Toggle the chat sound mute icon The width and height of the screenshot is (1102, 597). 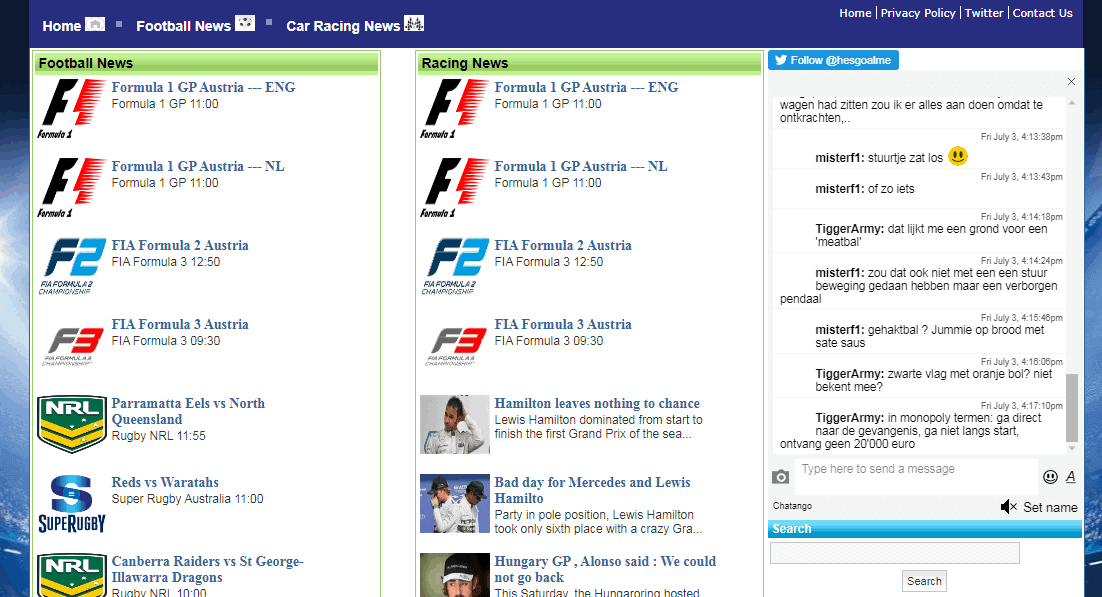(1008, 507)
